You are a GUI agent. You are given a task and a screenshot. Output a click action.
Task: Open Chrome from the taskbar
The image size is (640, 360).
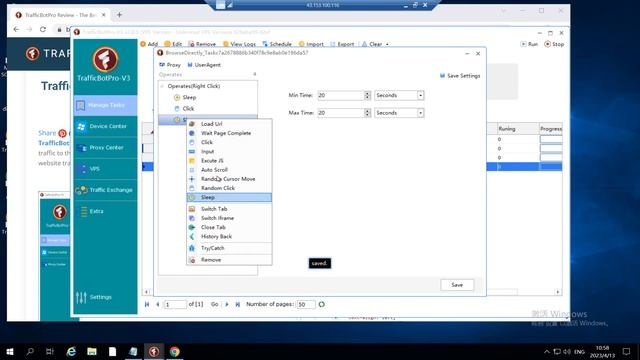(175, 351)
